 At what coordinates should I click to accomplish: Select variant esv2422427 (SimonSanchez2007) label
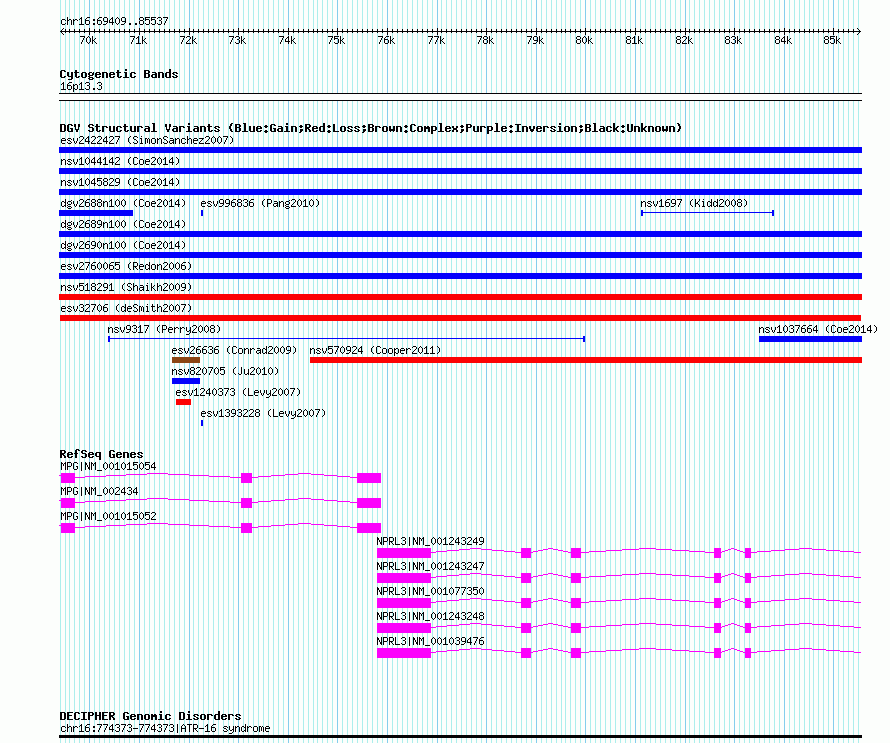coord(147,140)
